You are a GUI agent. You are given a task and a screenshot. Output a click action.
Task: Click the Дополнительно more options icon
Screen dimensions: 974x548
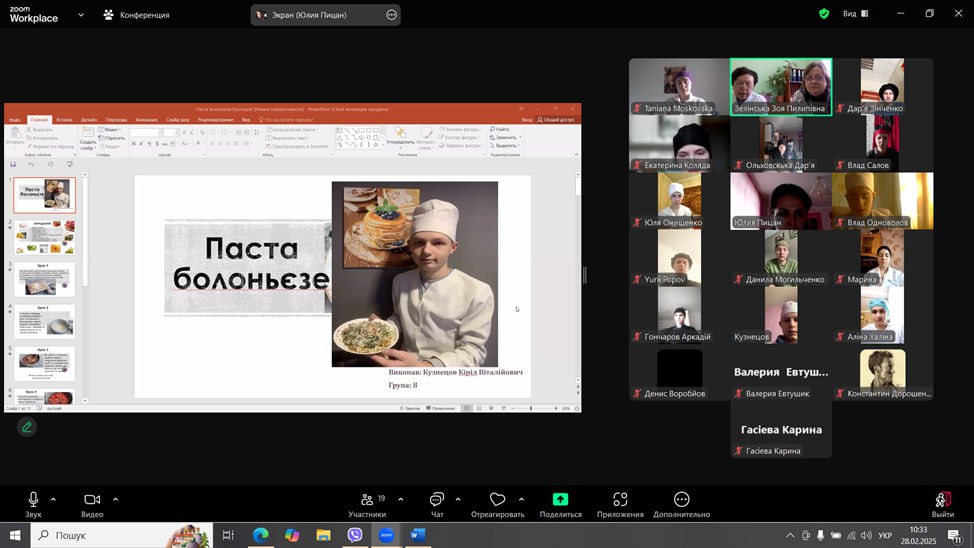[682, 500]
